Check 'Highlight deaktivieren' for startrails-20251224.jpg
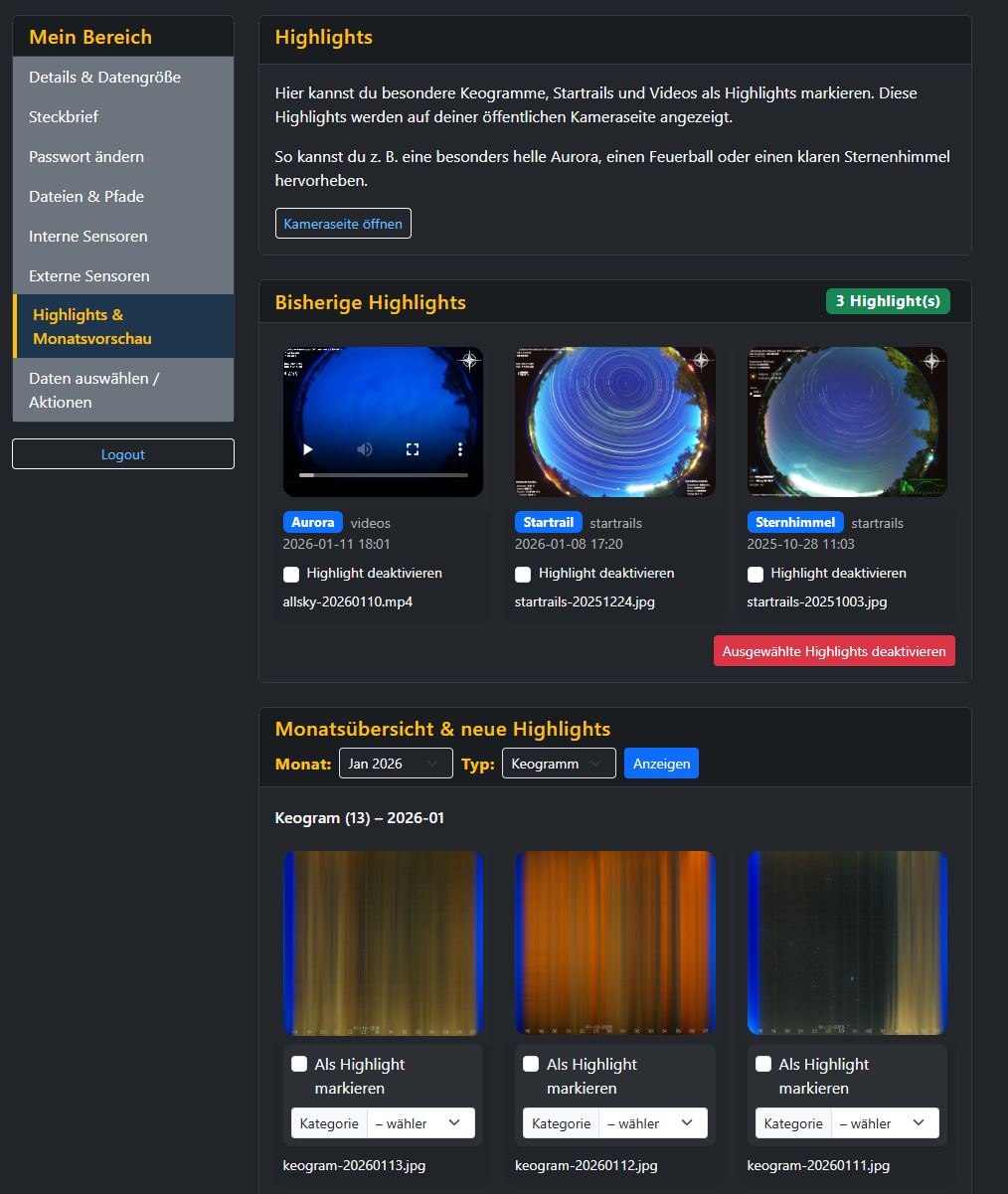The image size is (1008, 1194). coord(522,573)
